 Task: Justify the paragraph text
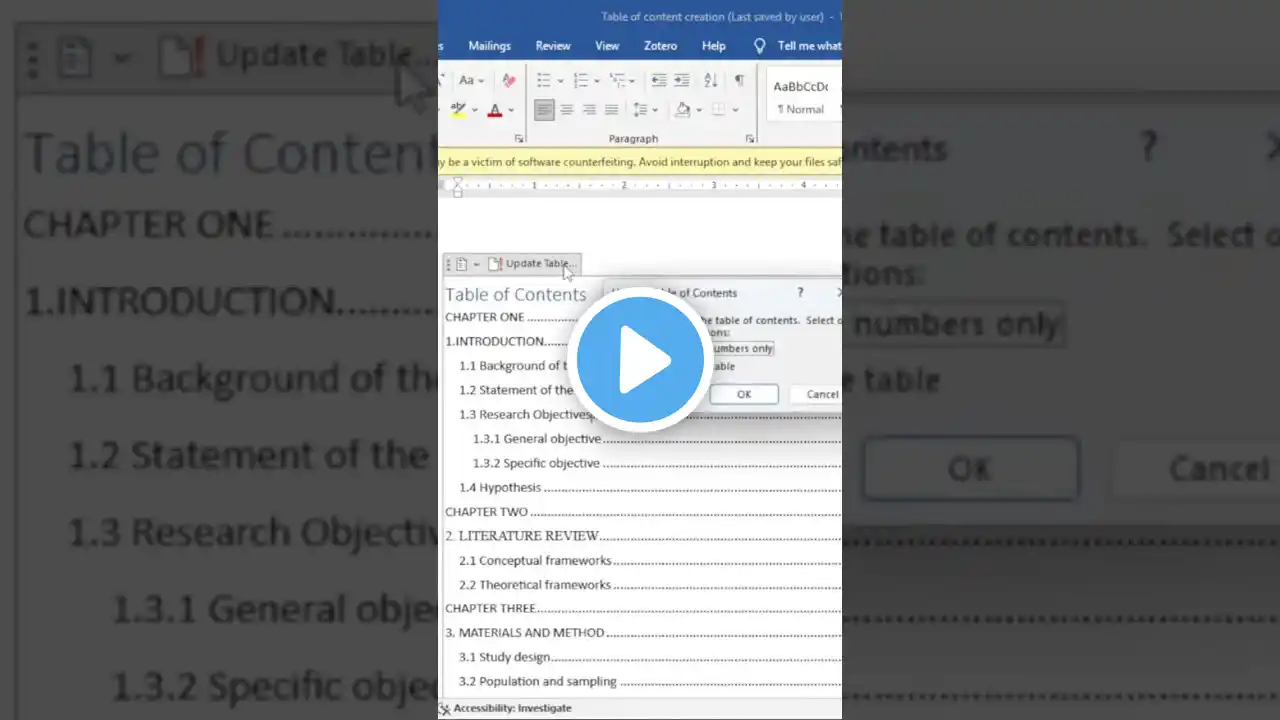611,110
